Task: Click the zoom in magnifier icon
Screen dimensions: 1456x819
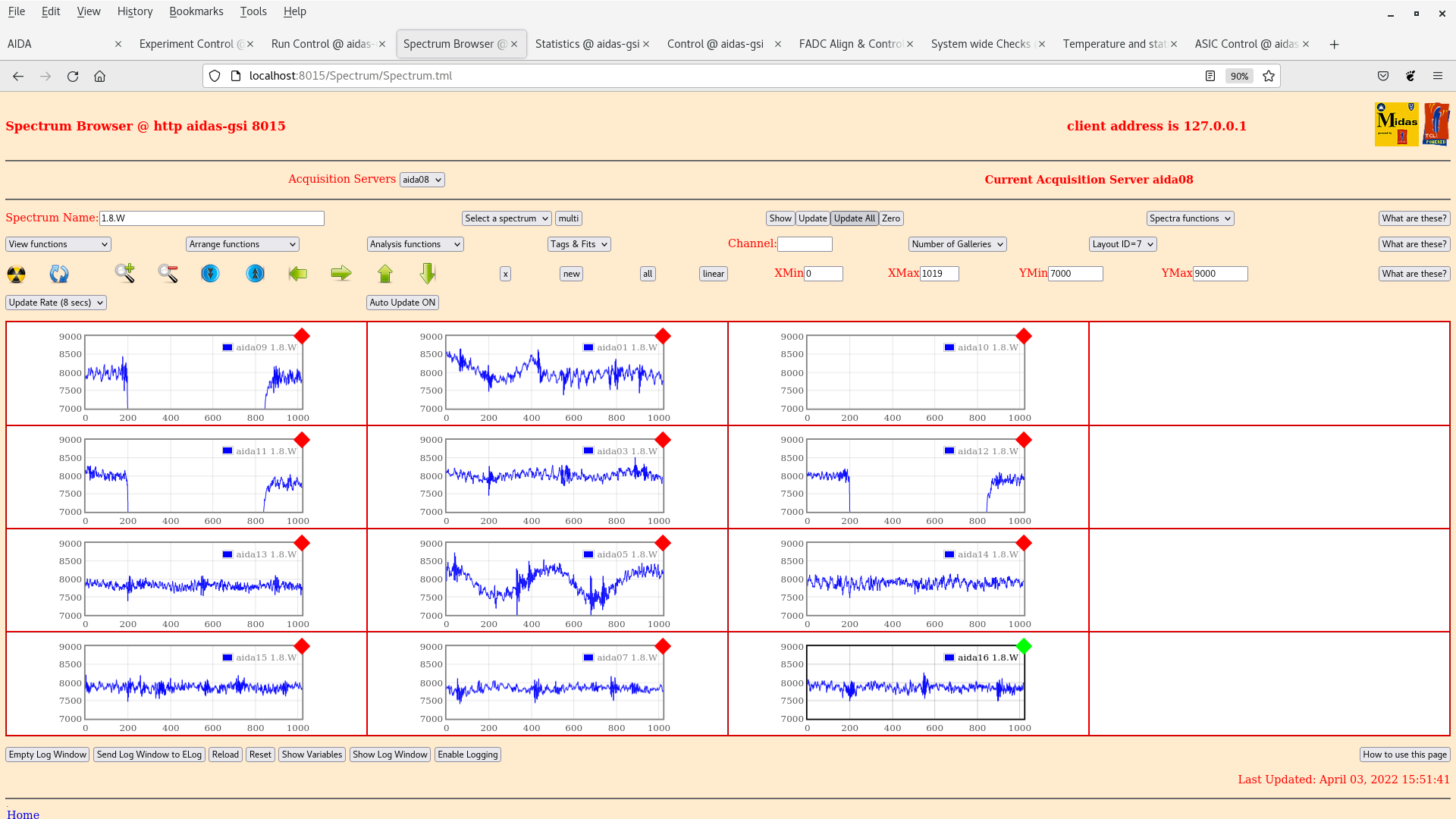Action: [x=125, y=273]
